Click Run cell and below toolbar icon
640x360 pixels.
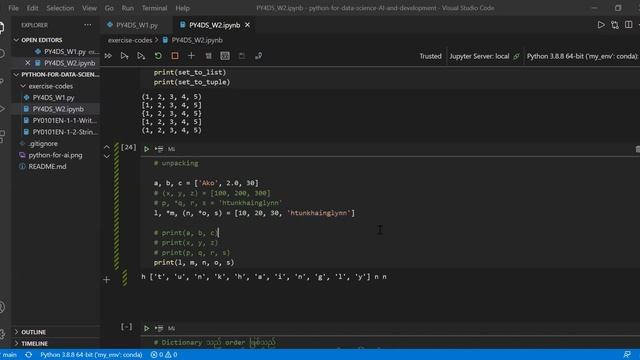[141, 56]
